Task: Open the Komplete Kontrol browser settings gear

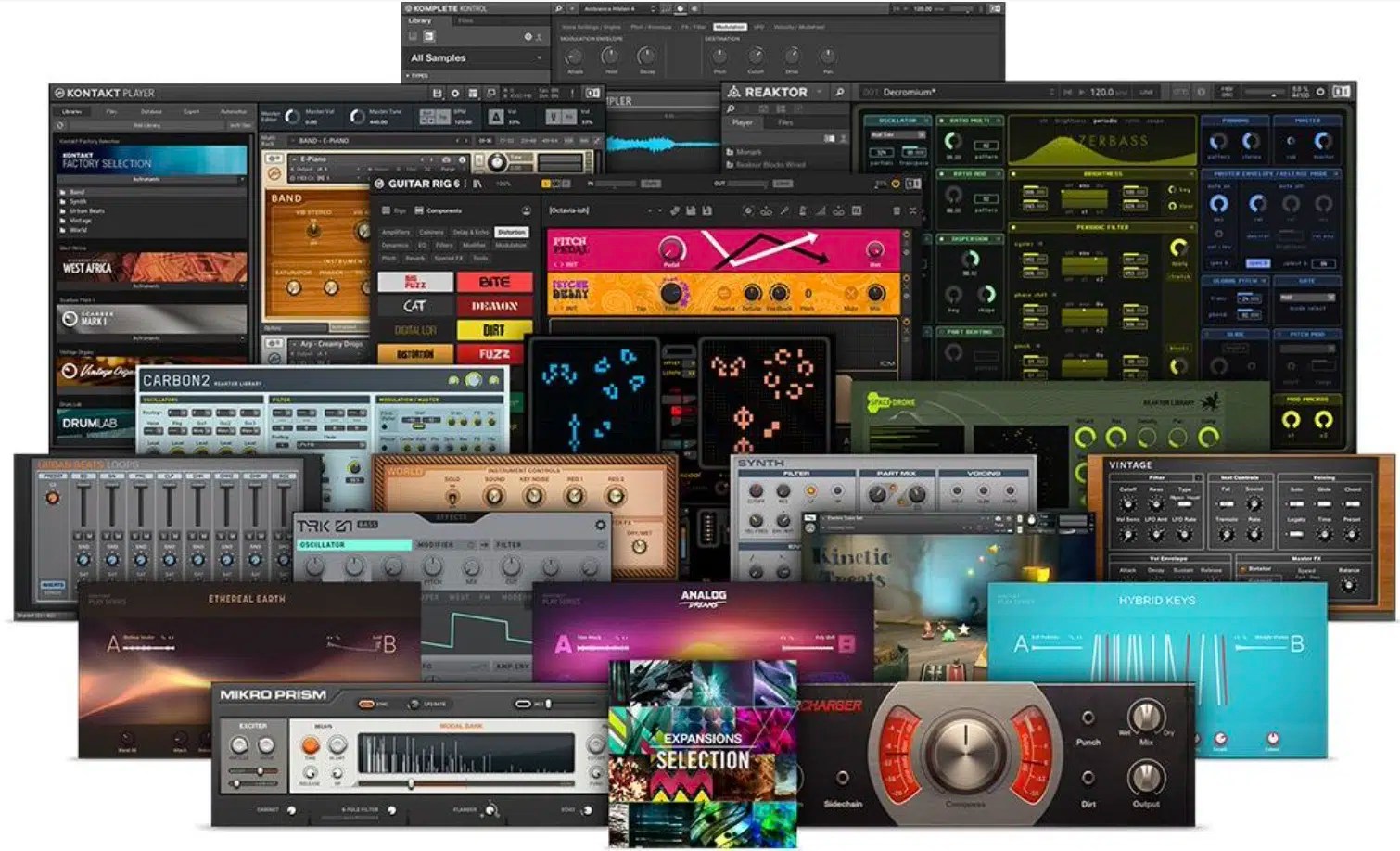Action: tap(528, 36)
